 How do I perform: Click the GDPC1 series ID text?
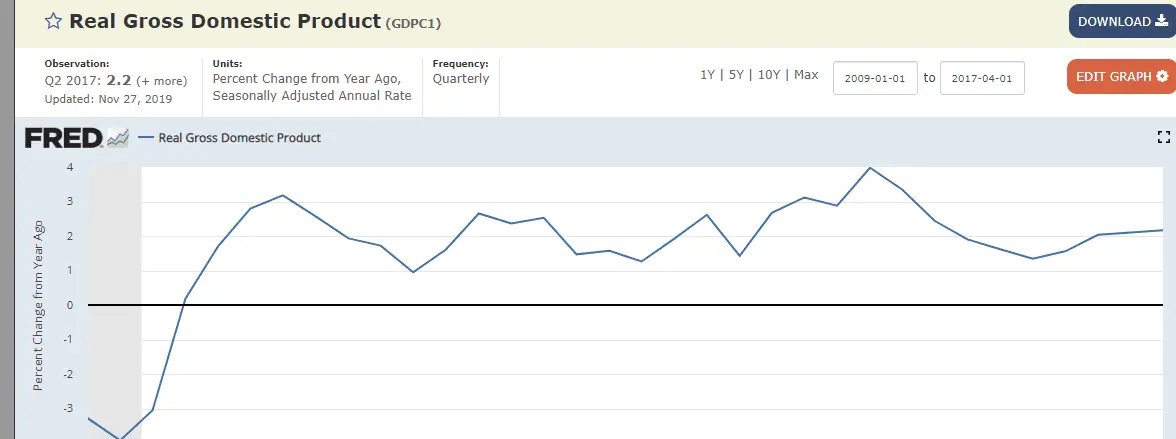[x=411, y=22]
